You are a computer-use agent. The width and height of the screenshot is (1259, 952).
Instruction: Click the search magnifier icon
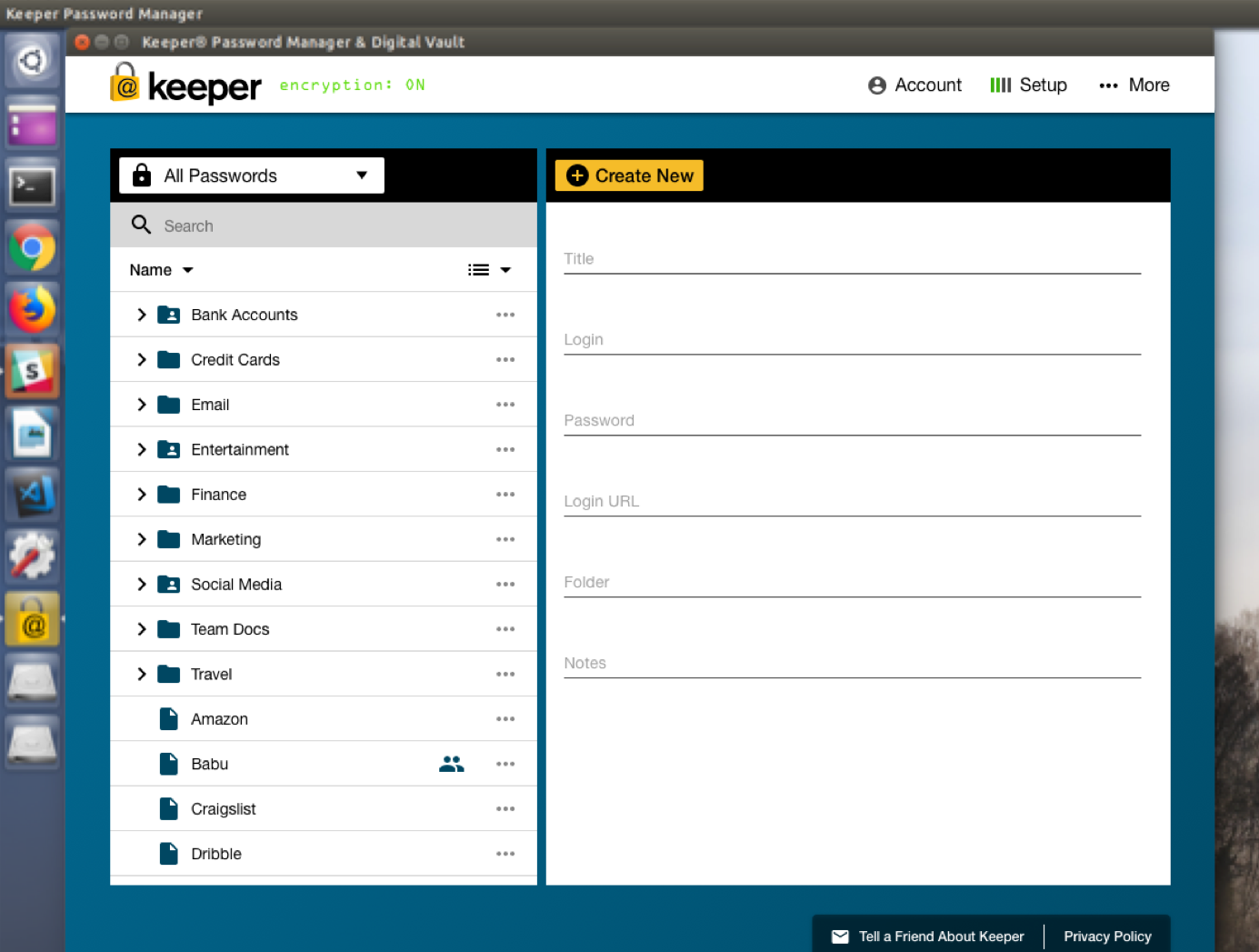coord(141,225)
